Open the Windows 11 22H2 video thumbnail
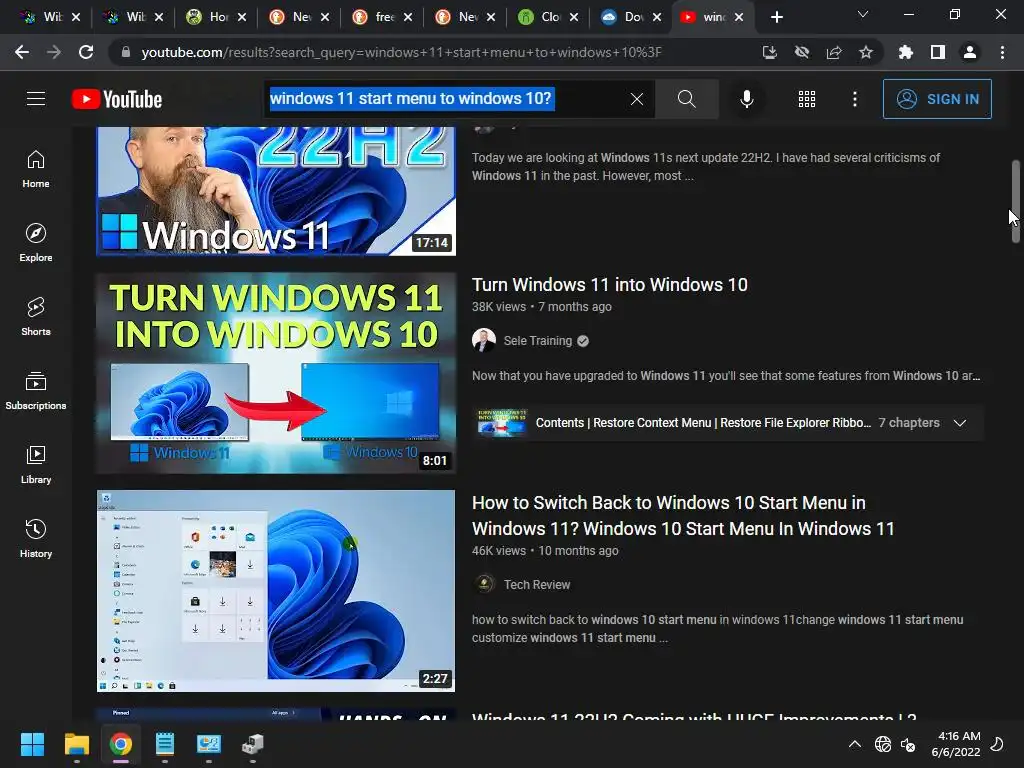The height and width of the screenshot is (768, 1024). [x=276, y=190]
